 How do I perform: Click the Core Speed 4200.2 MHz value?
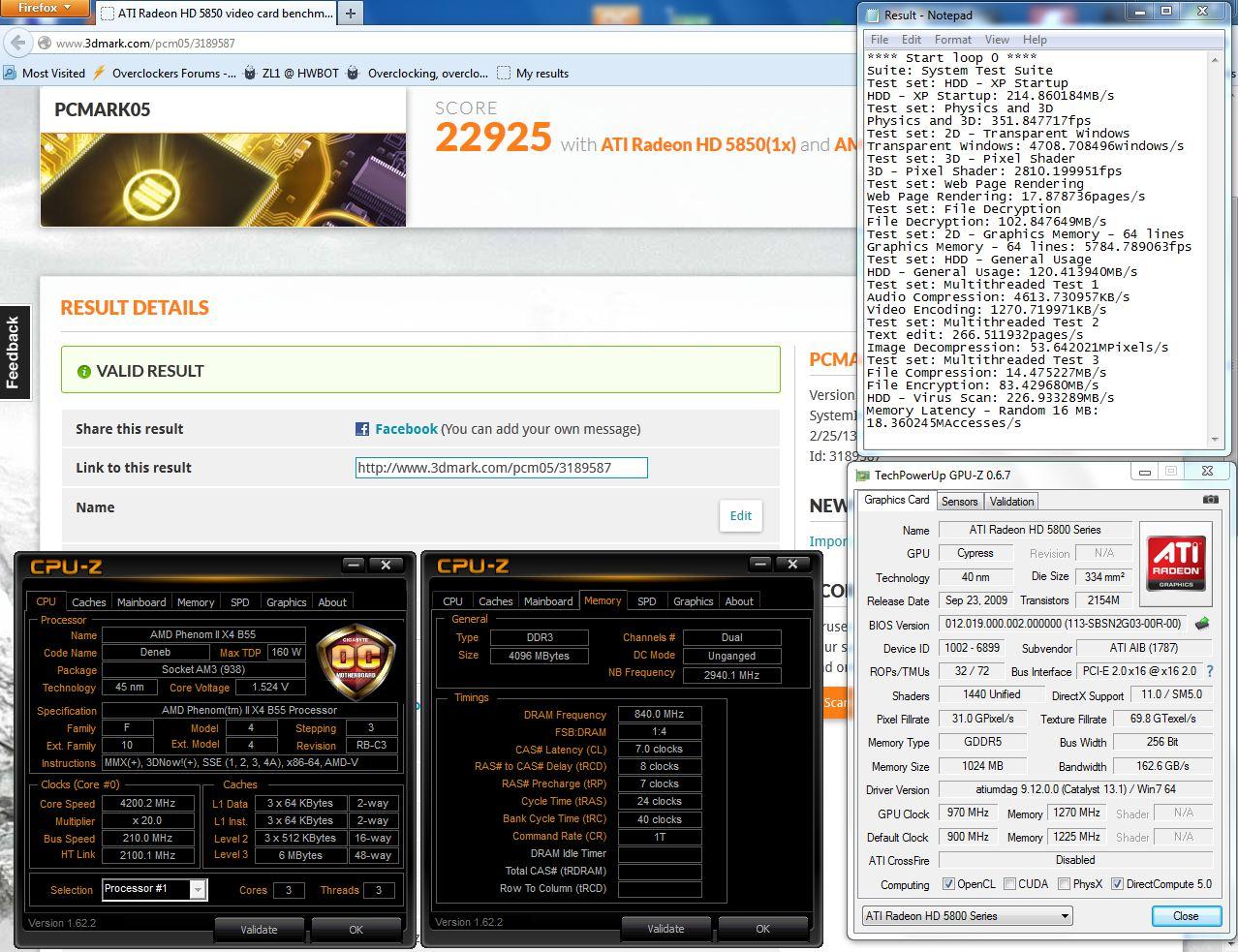(148, 803)
